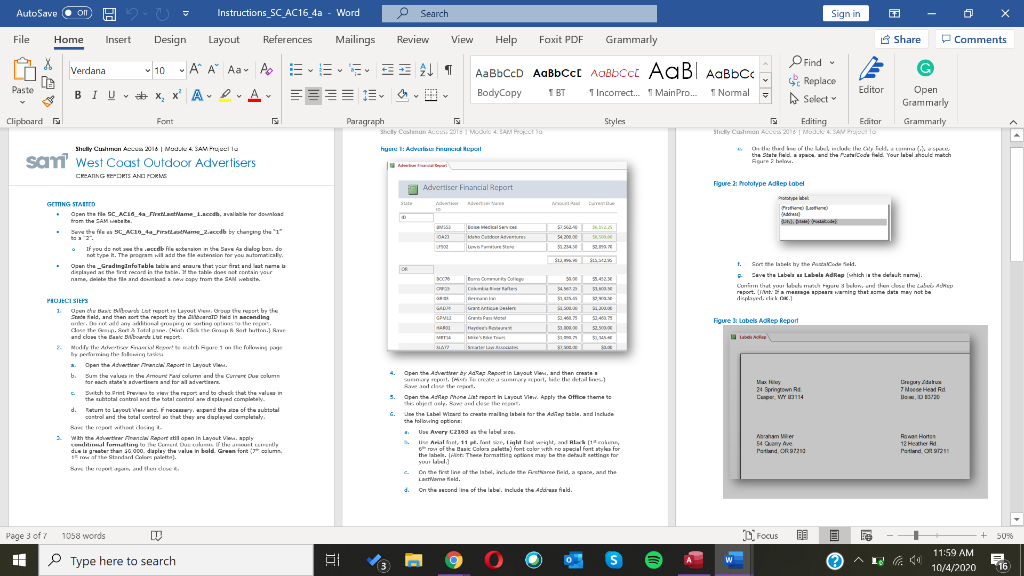Click the Text Effects icon
Viewport: 1024px width, 576px height.
pyautogui.click(x=197, y=96)
